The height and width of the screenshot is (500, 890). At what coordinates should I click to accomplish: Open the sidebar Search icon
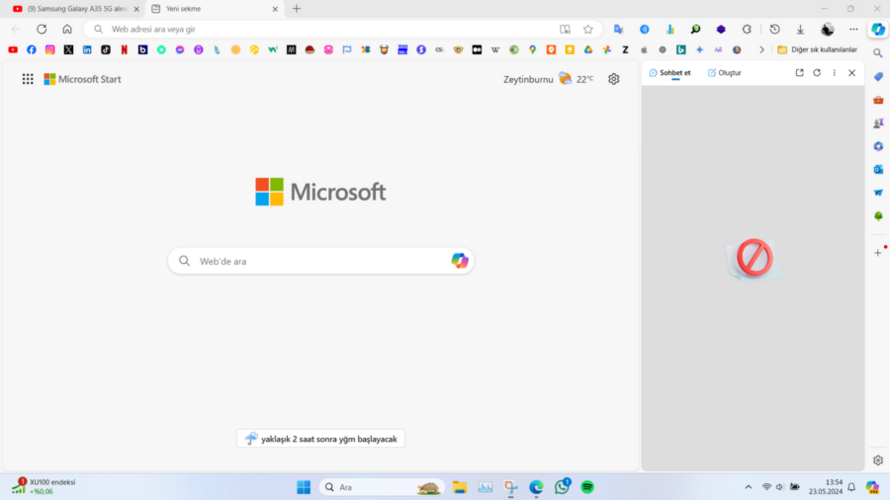click(x=878, y=53)
